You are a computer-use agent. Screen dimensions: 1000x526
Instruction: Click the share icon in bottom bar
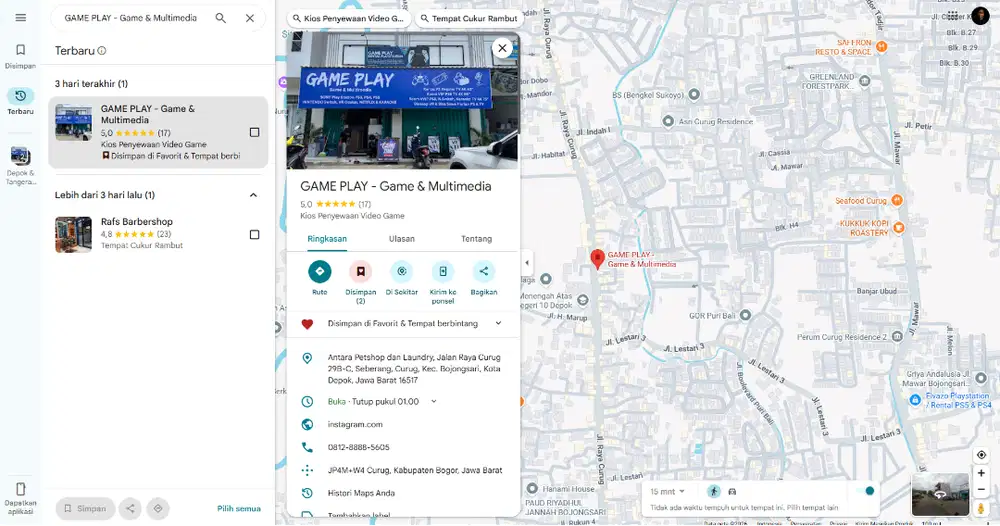(x=130, y=509)
